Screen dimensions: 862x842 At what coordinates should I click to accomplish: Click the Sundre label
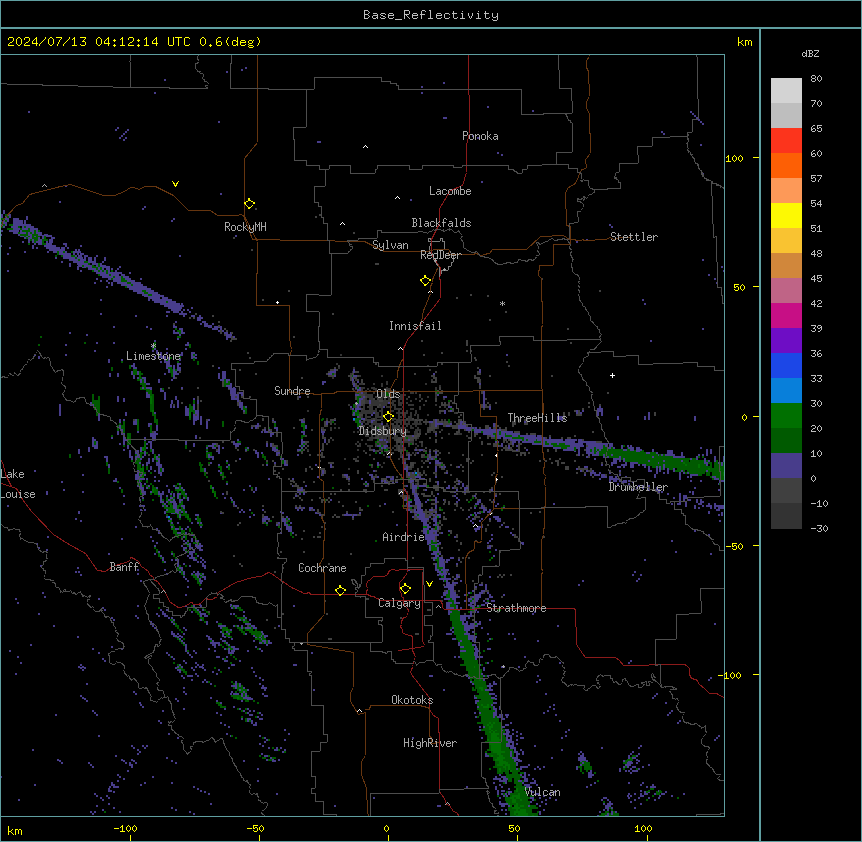(x=292, y=391)
